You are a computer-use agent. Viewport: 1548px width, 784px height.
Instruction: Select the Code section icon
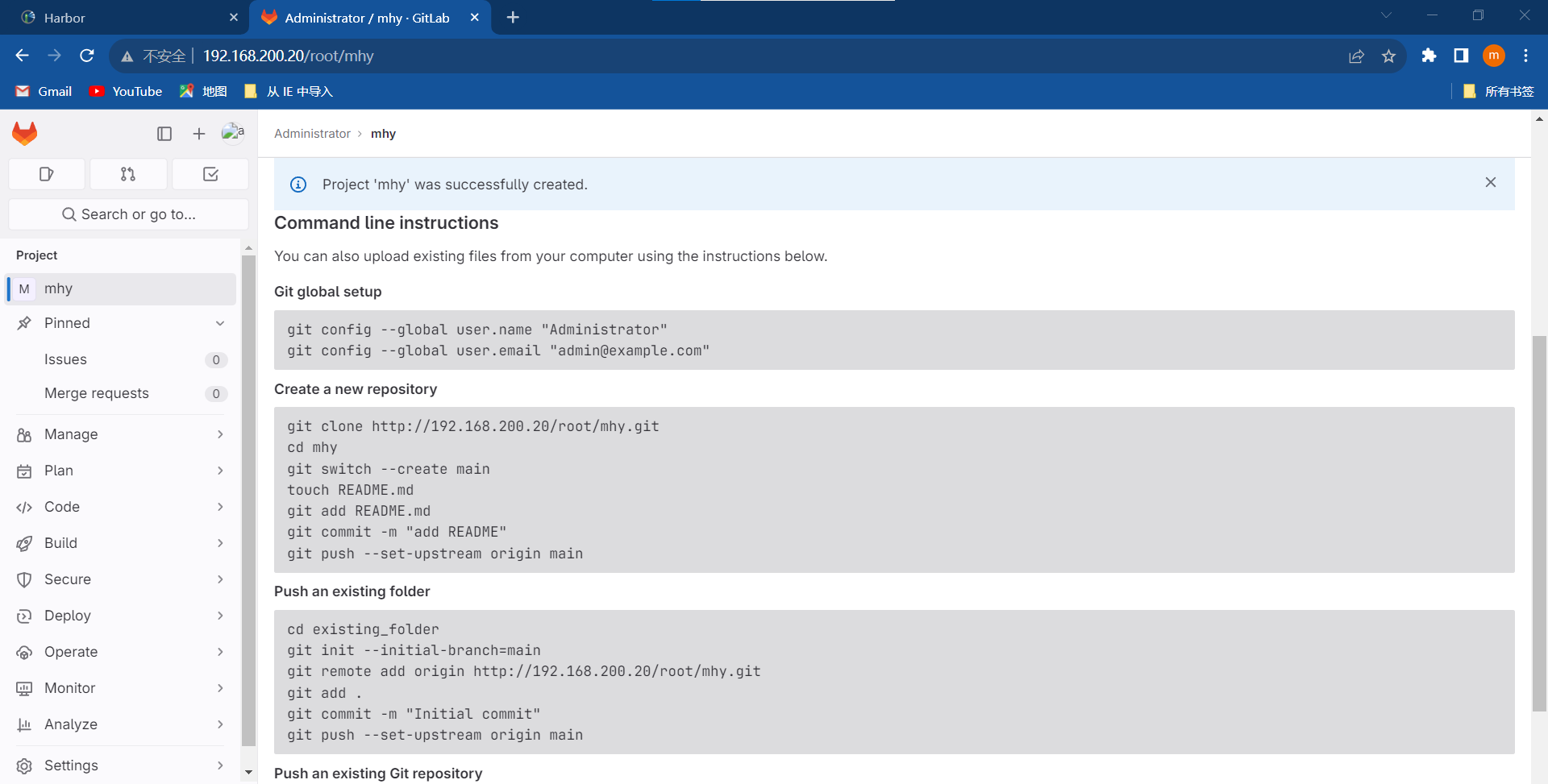click(x=24, y=506)
